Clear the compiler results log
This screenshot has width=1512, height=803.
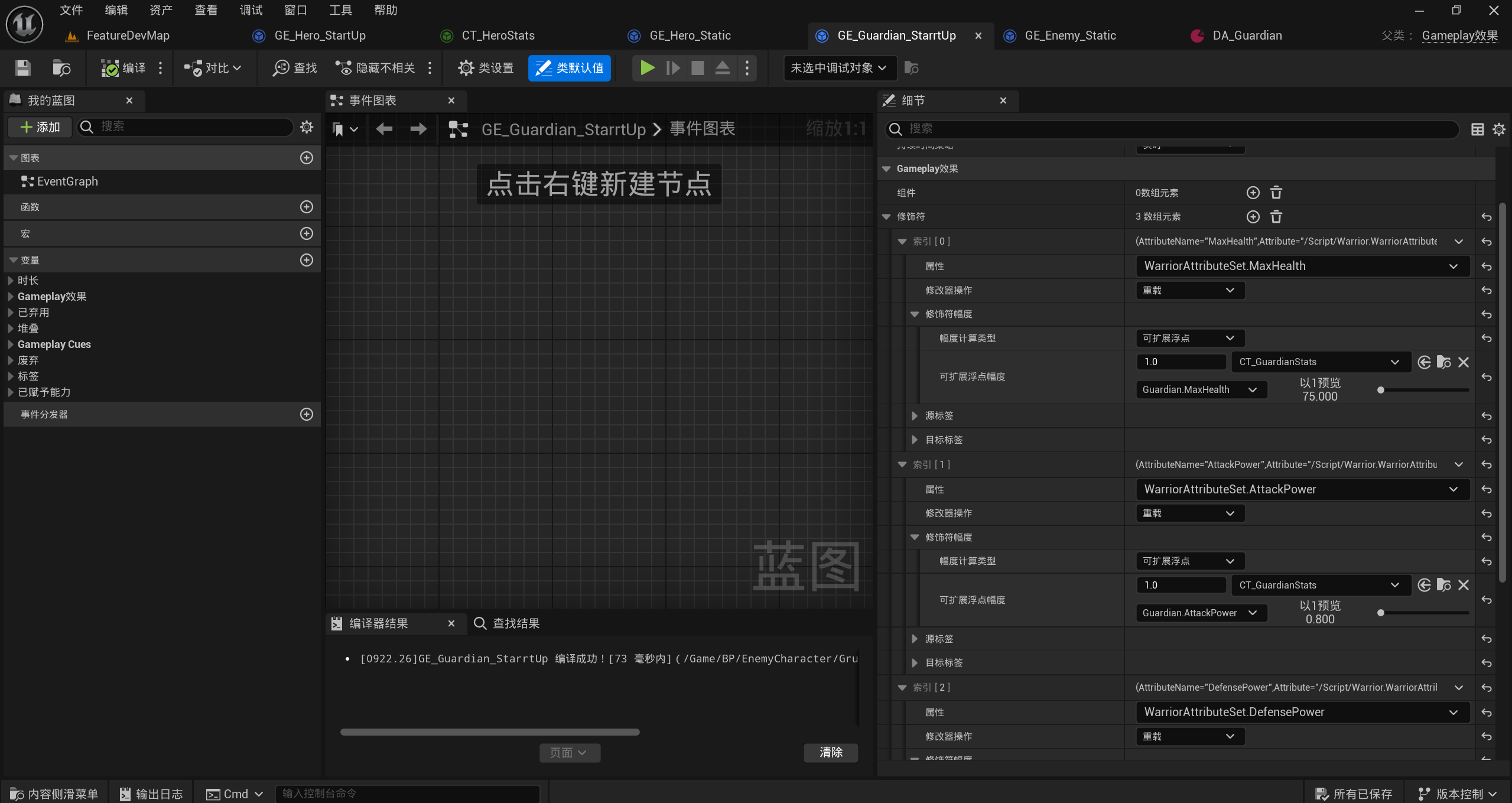pos(831,752)
